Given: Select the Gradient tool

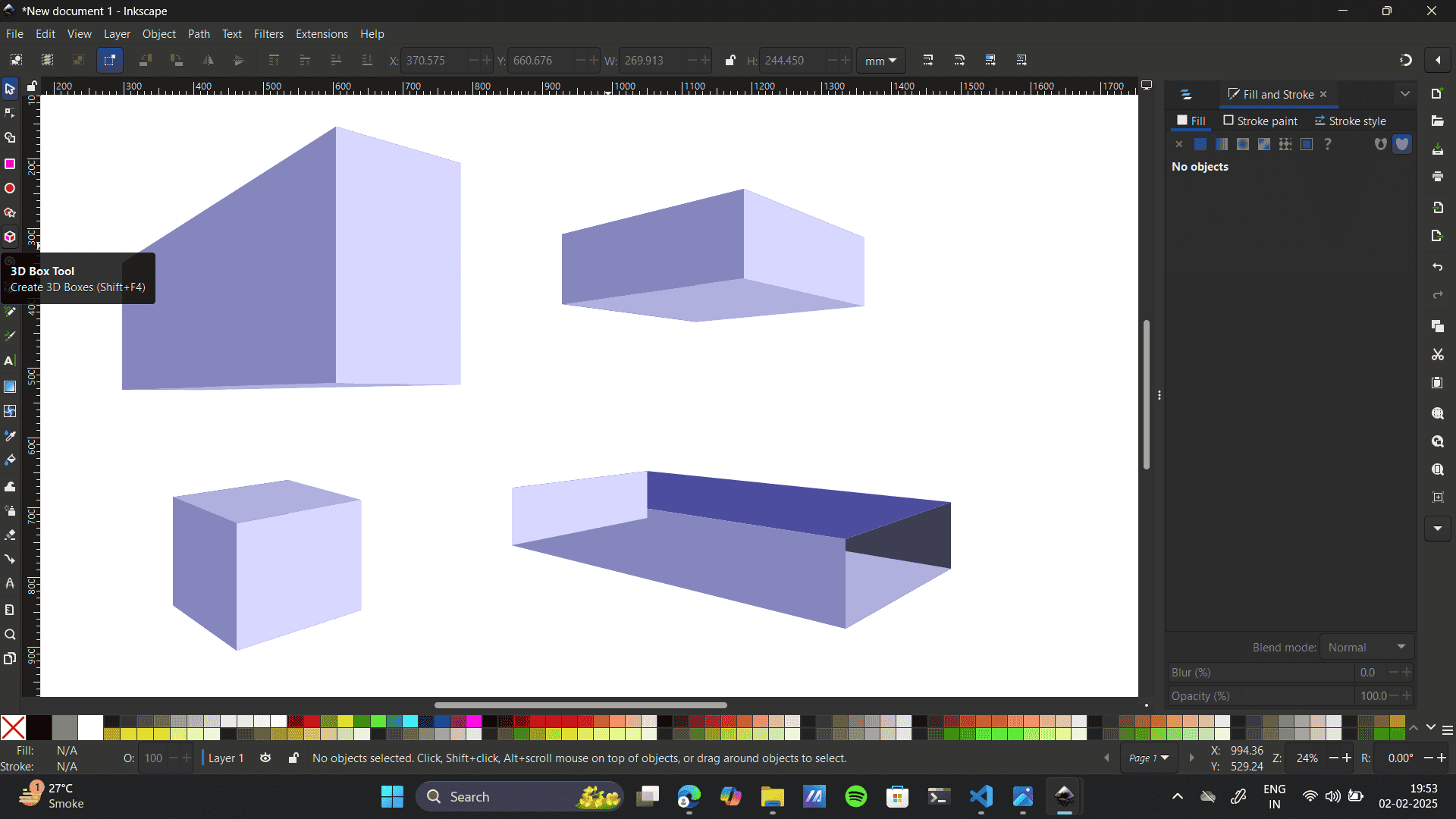Looking at the screenshot, I should click(x=10, y=387).
